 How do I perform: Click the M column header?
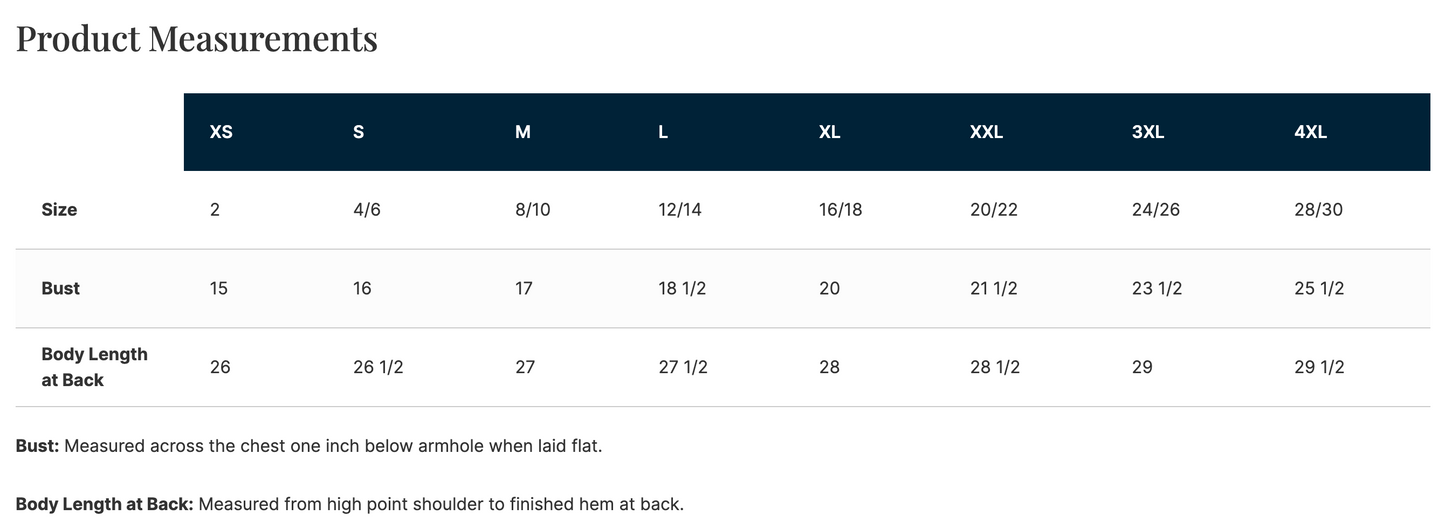523,132
